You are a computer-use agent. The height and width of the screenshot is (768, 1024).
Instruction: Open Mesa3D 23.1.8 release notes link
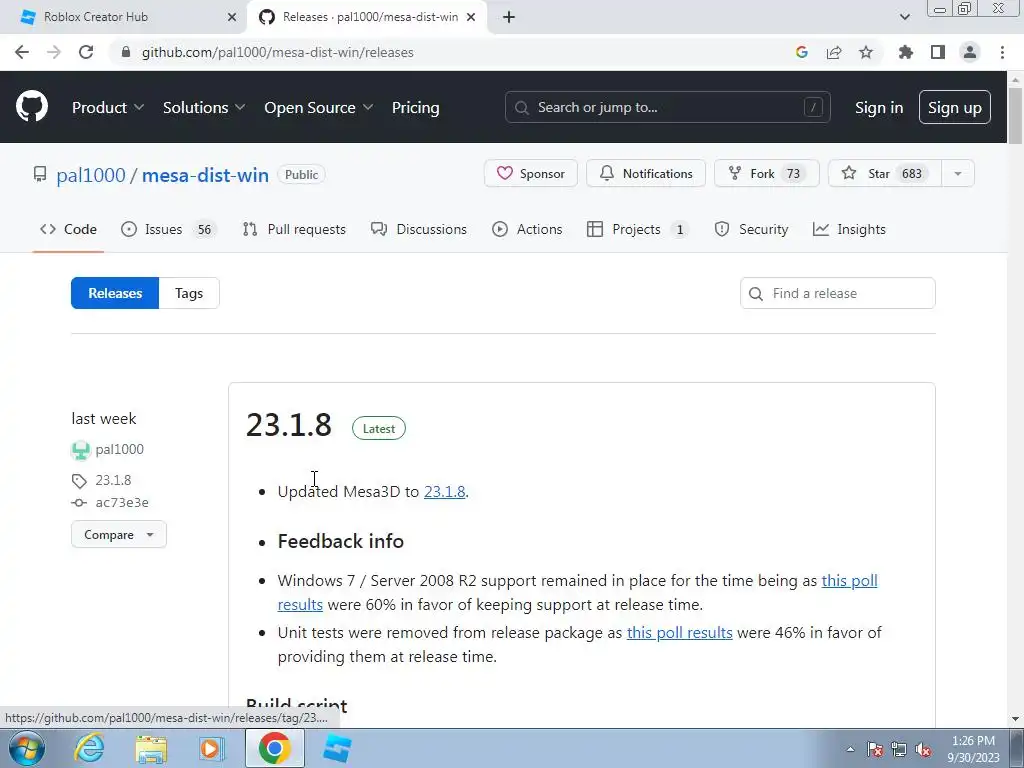coord(444,491)
